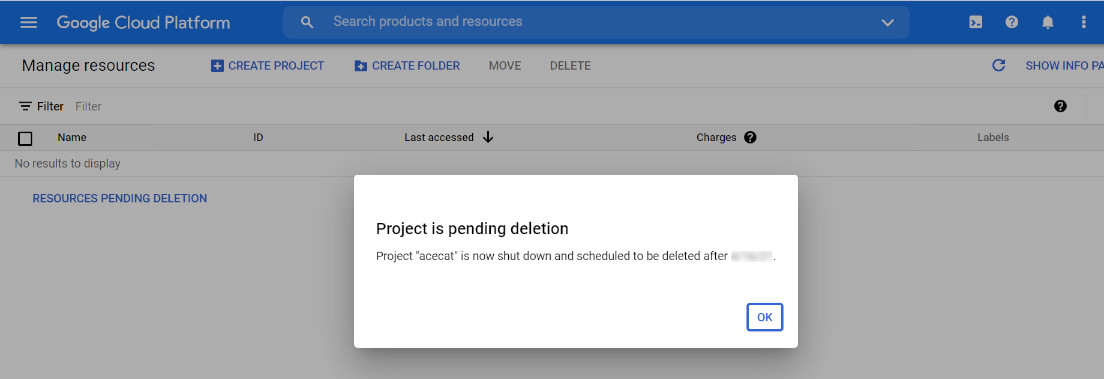Click the Google Cloud Platform logo text
This screenshot has width=1104, height=379.
[x=143, y=23]
